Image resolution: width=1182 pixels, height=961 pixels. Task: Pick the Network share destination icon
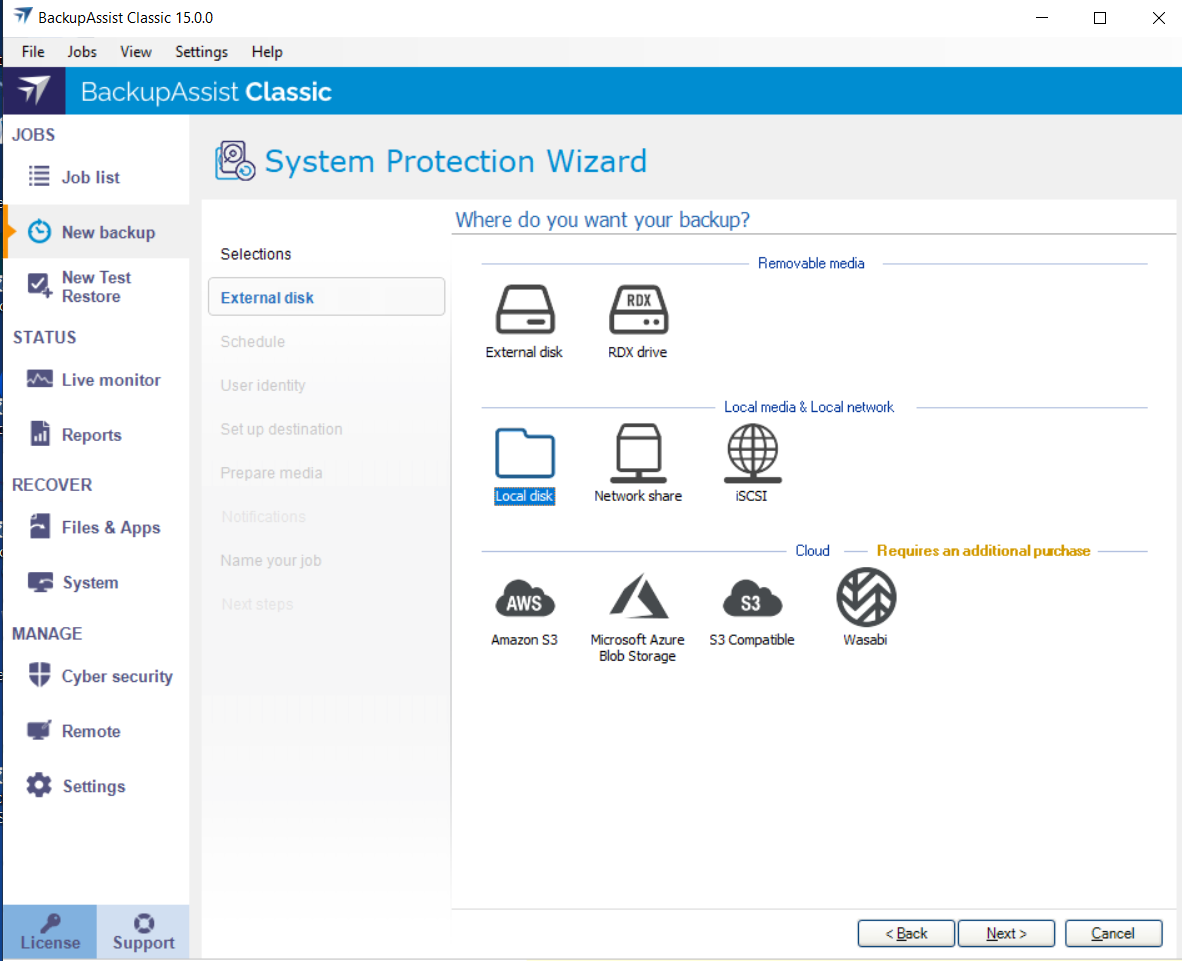pyautogui.click(x=638, y=454)
